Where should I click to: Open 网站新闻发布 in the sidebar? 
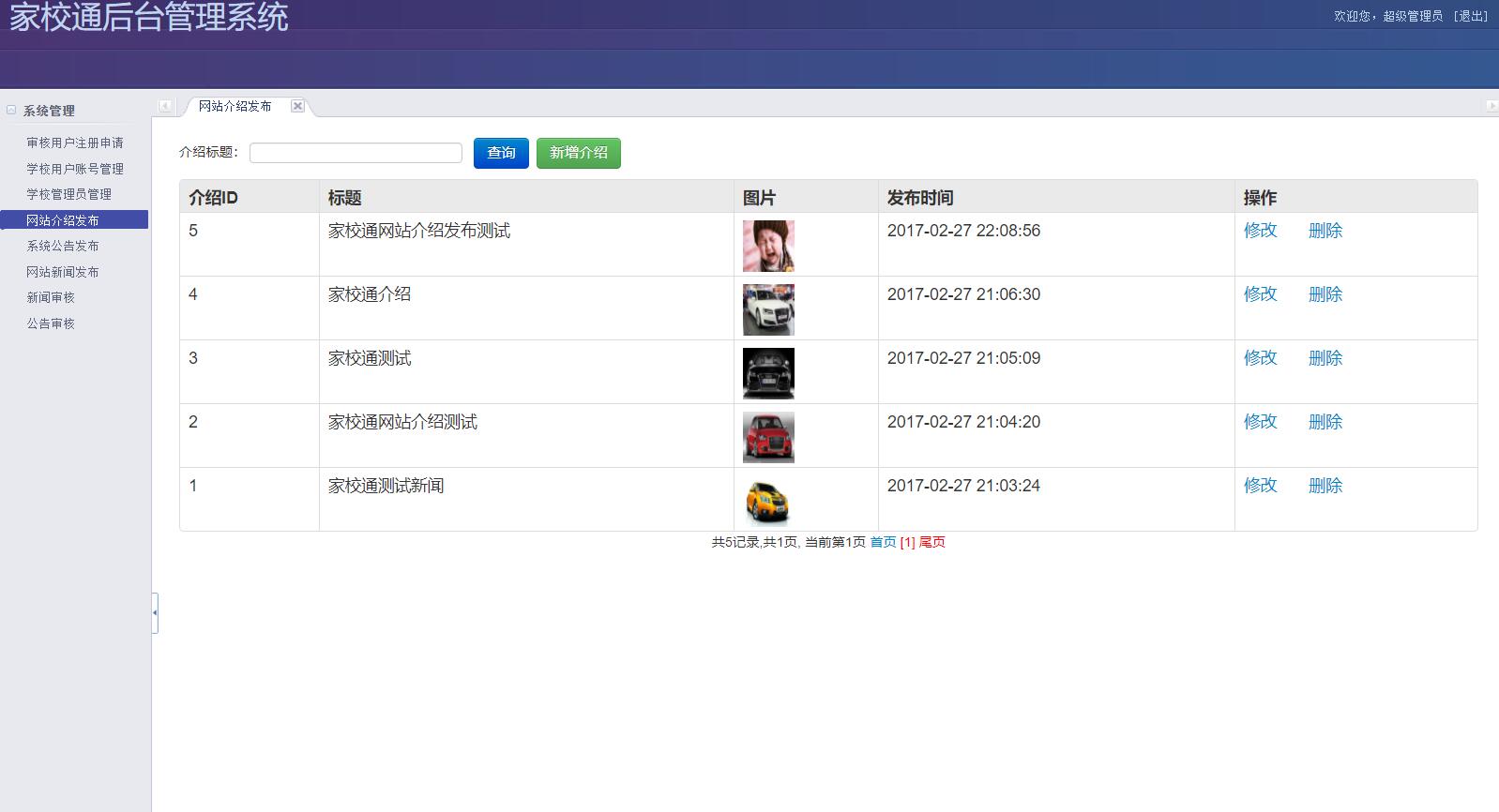63,272
